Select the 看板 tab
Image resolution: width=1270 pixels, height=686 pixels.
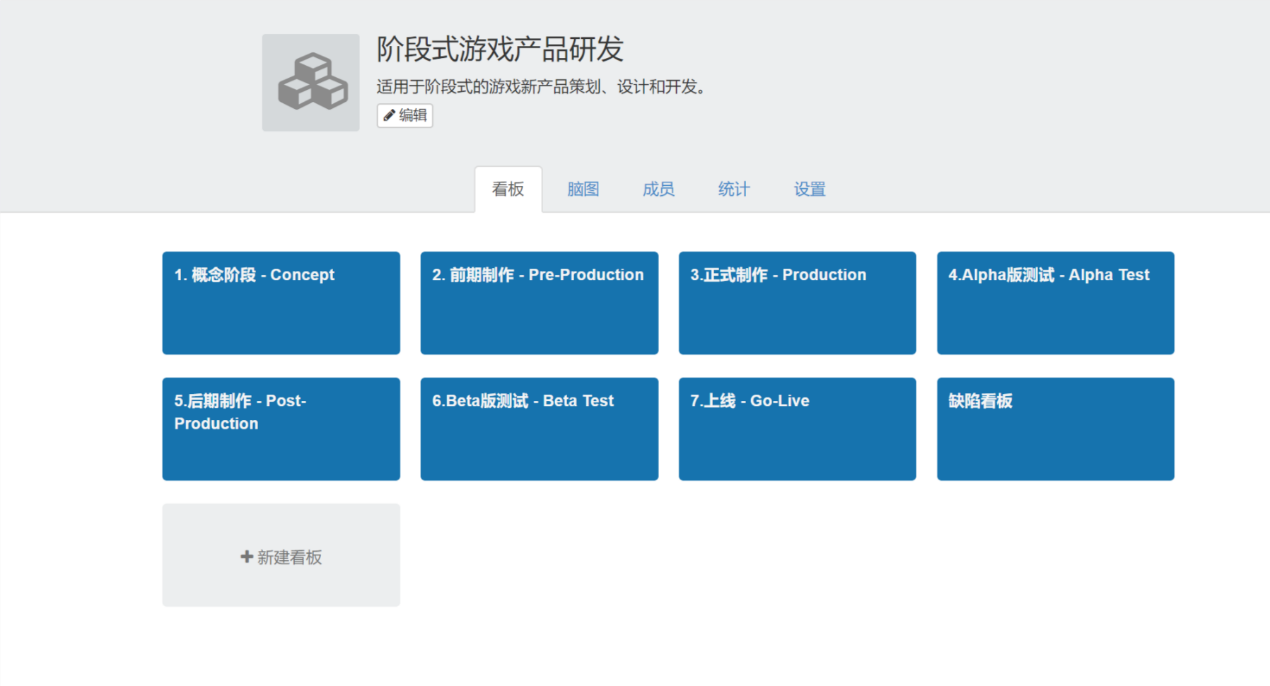508,189
